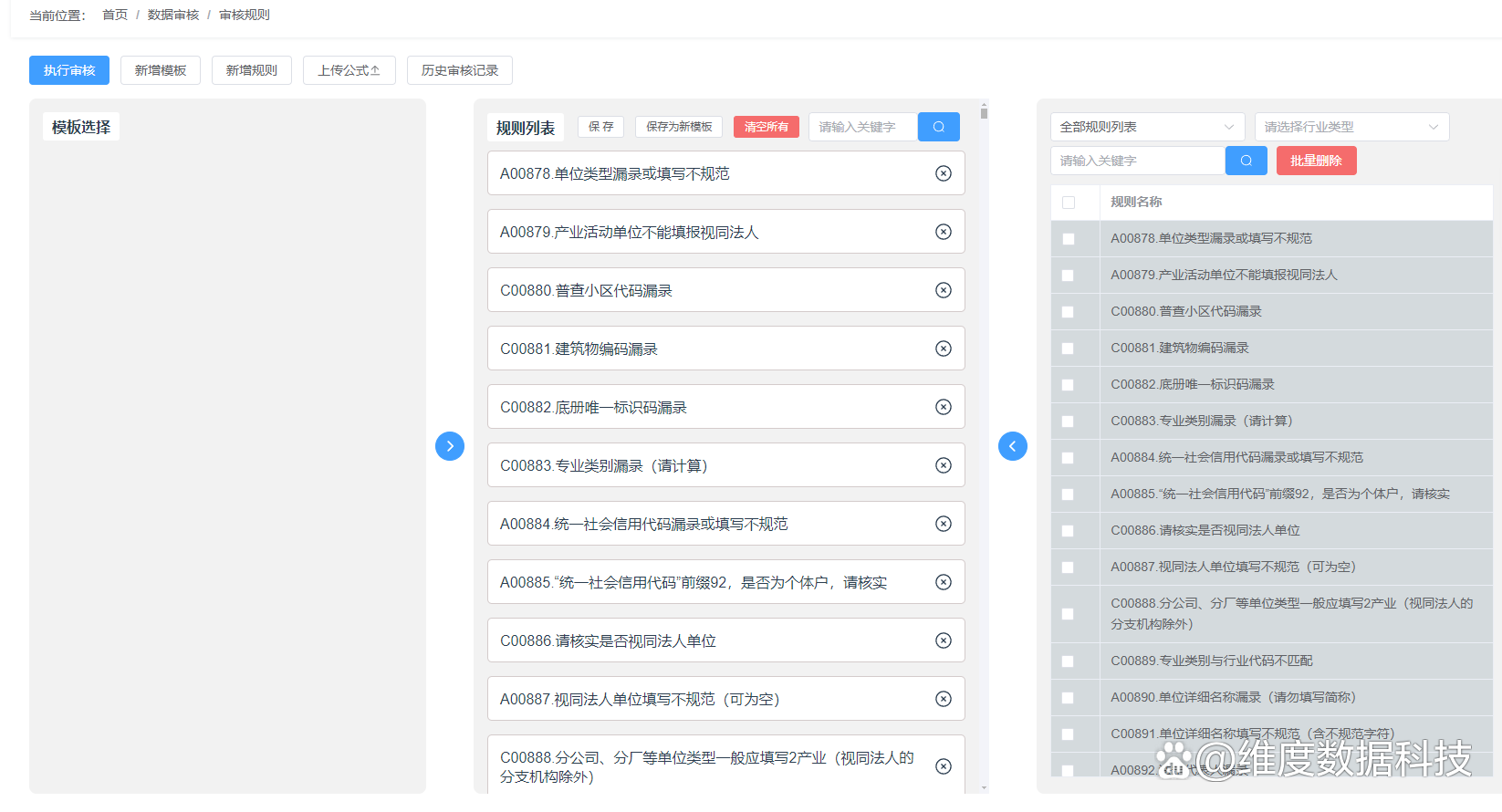Open 历史审核记录
The image size is (1502, 812).
[x=460, y=70]
